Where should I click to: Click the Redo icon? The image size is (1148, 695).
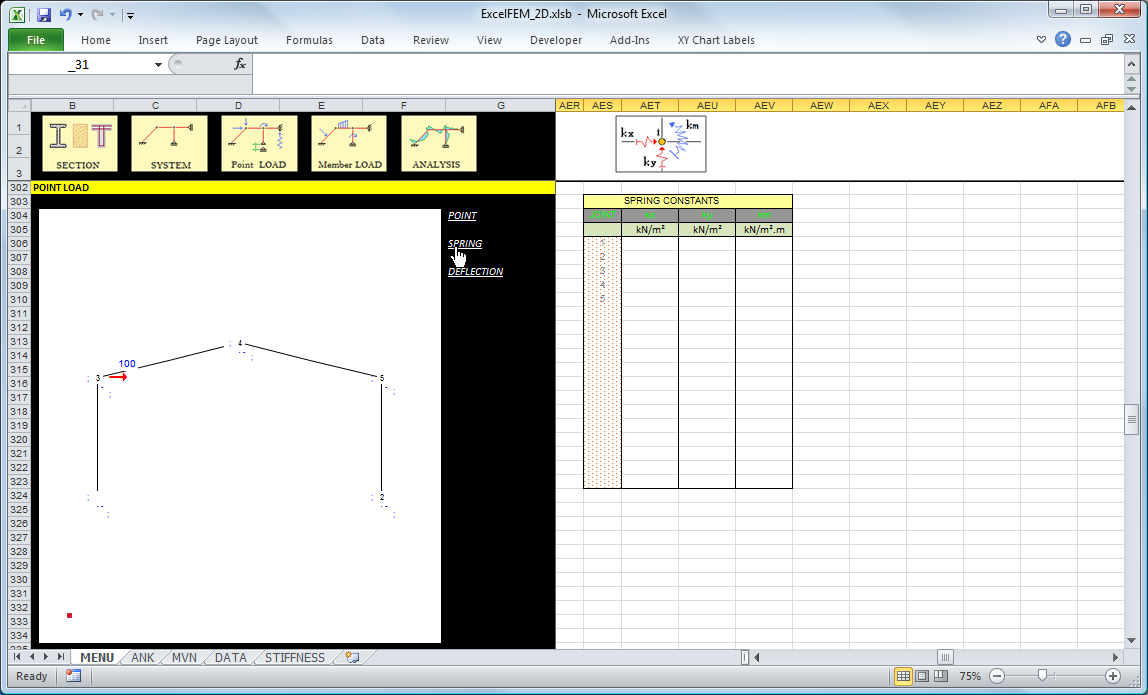(x=97, y=14)
